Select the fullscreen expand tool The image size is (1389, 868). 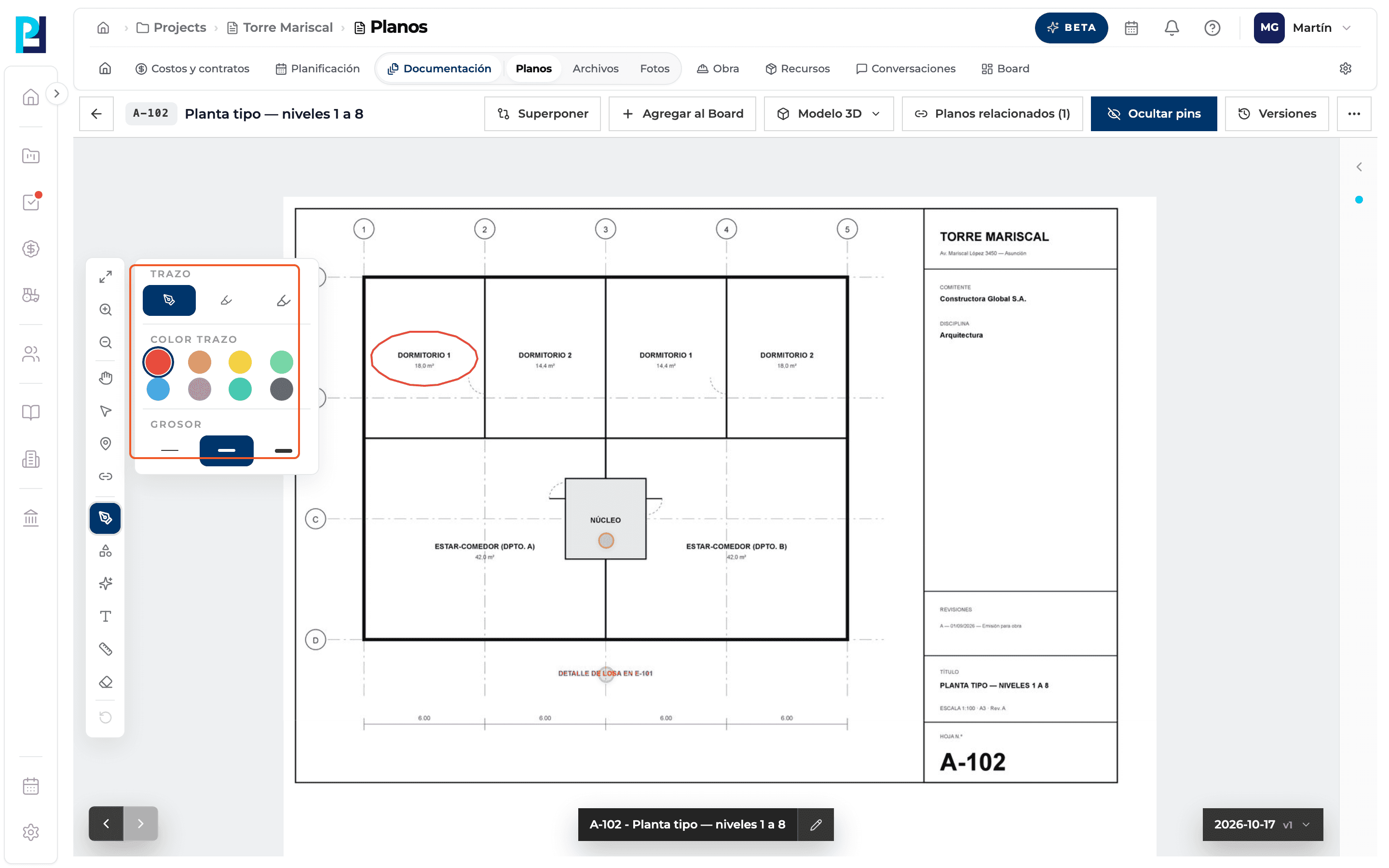[105, 277]
